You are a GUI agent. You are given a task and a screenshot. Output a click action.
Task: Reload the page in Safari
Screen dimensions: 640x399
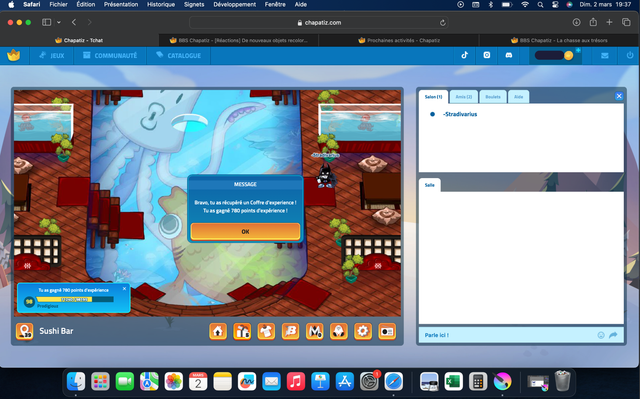click(x=442, y=23)
